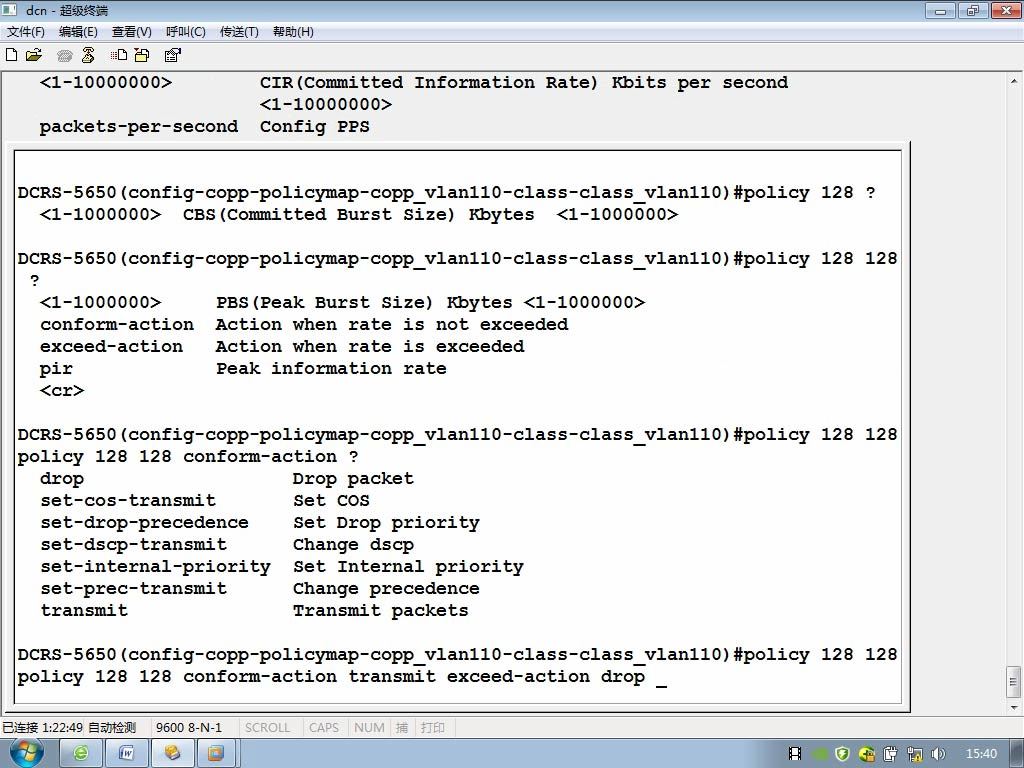Screen dimensions: 1024x768
Task: Click the 'CBS(Committed Burst Size)' text
Action: click(318, 214)
